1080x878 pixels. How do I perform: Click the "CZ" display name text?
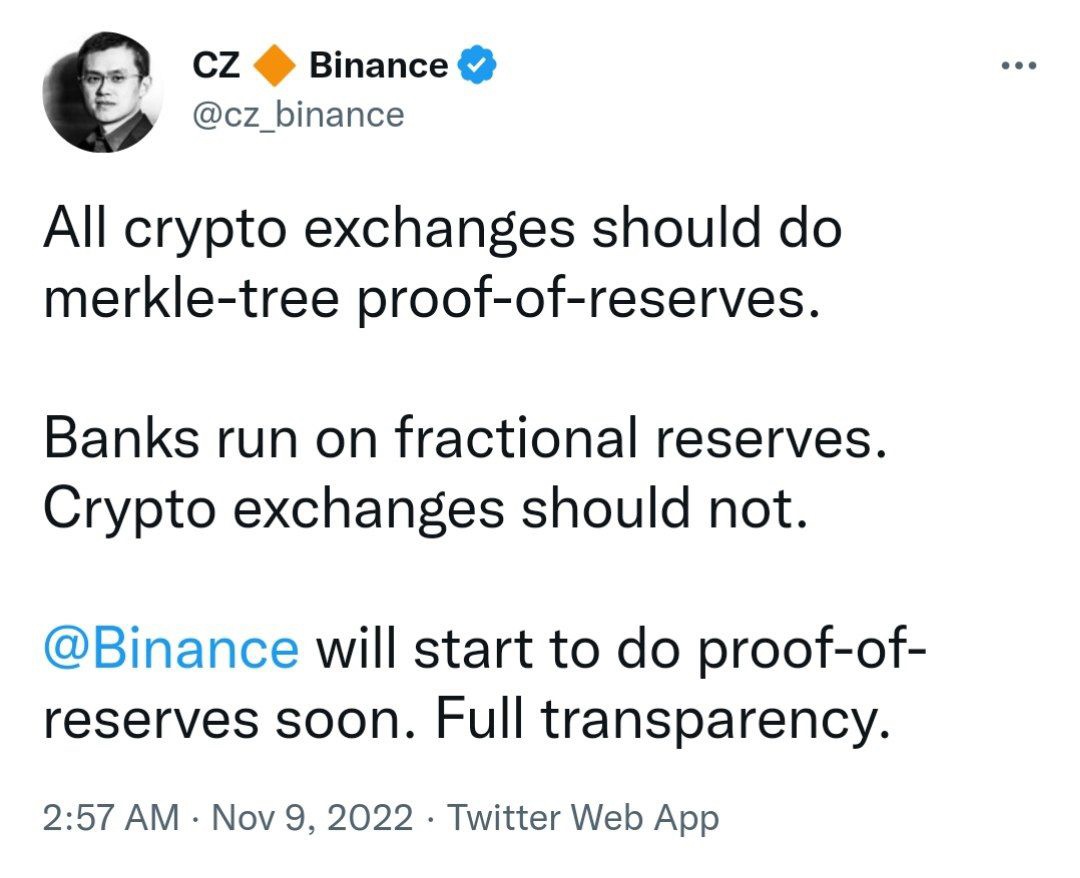(x=216, y=65)
